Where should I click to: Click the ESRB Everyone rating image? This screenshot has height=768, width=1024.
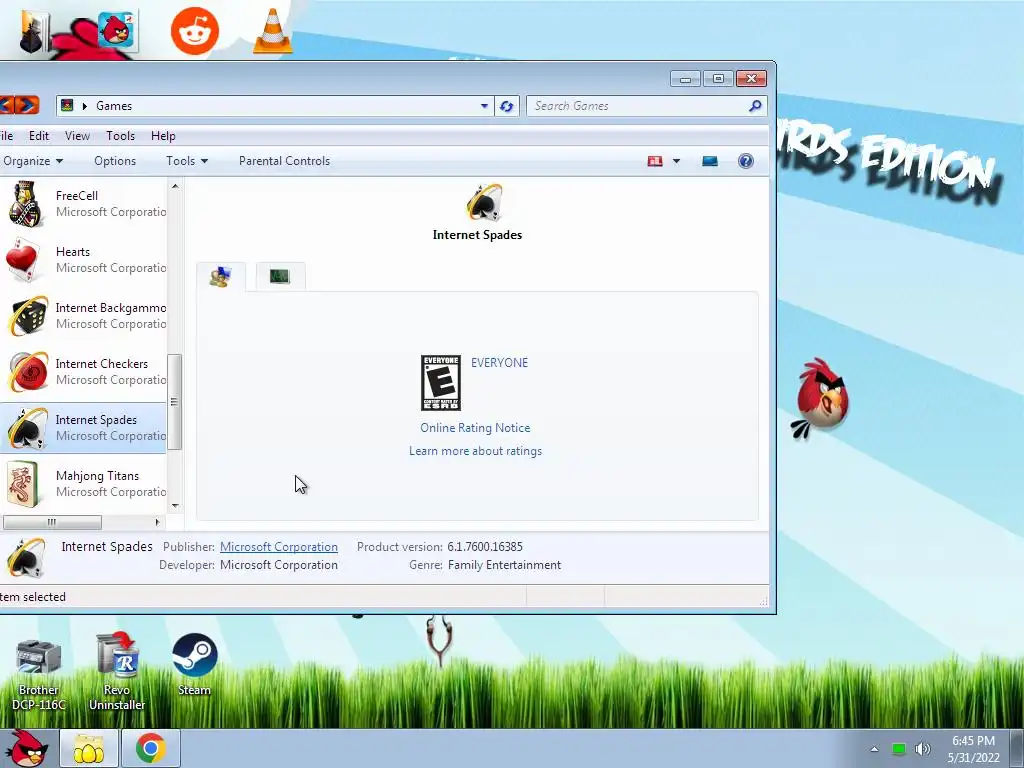point(441,383)
